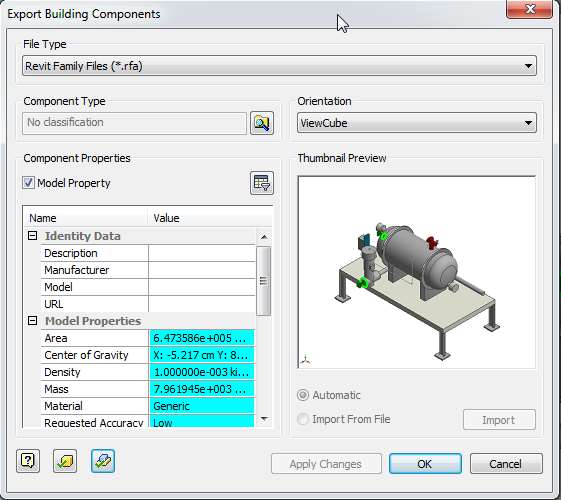This screenshot has height=500, width=561.
Task: Click the Material row name
Action: point(63,406)
